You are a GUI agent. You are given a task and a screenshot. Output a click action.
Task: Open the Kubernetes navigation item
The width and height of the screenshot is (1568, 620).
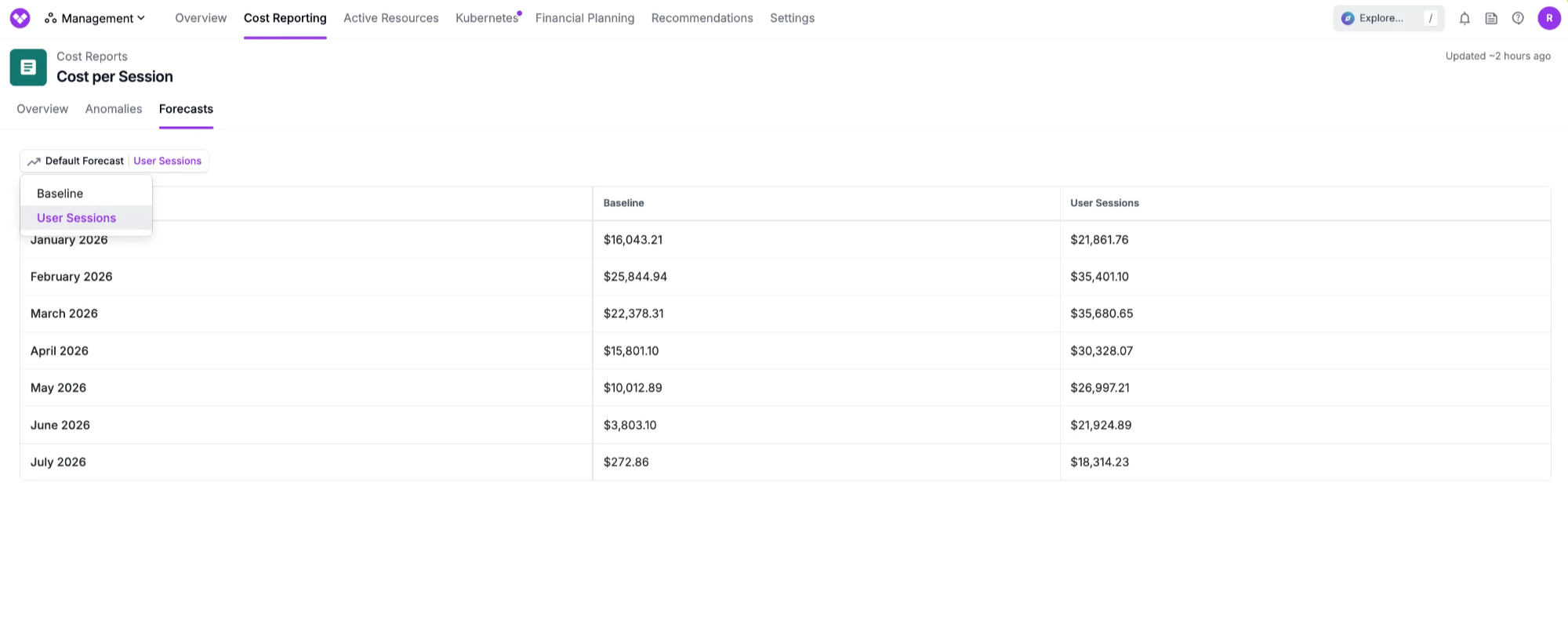click(487, 18)
